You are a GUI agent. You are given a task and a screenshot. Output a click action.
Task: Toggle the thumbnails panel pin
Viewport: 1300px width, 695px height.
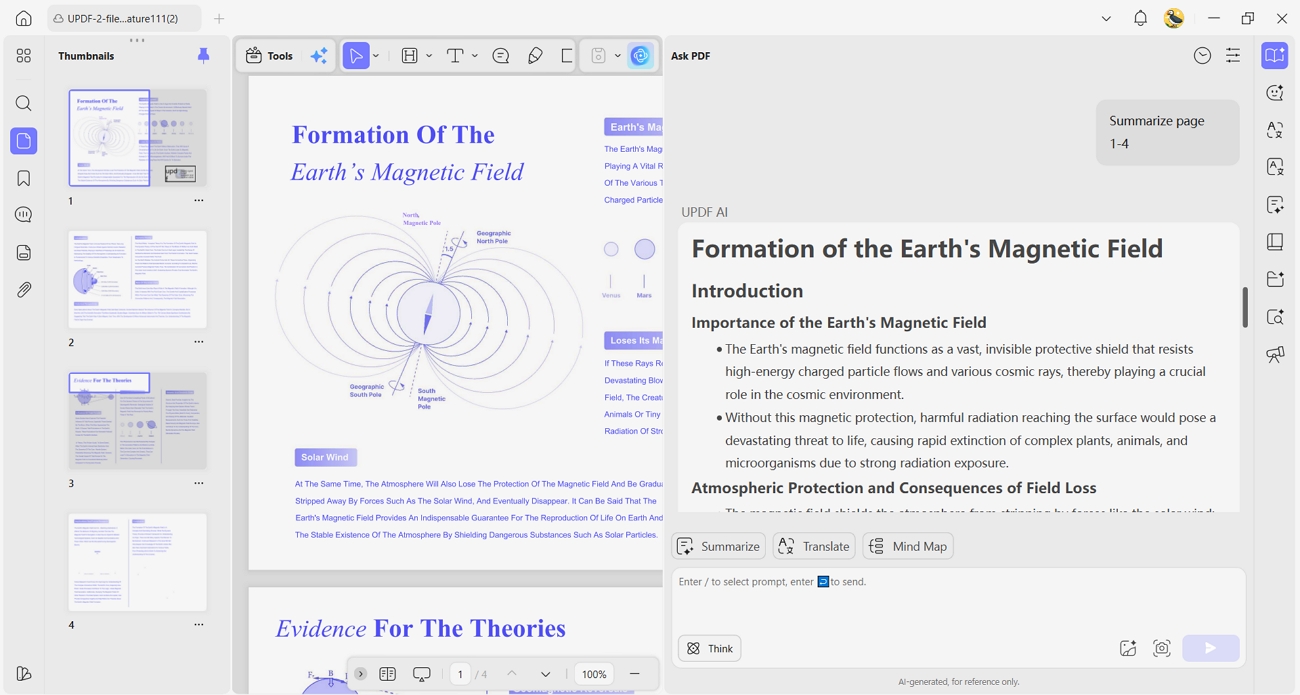point(204,56)
